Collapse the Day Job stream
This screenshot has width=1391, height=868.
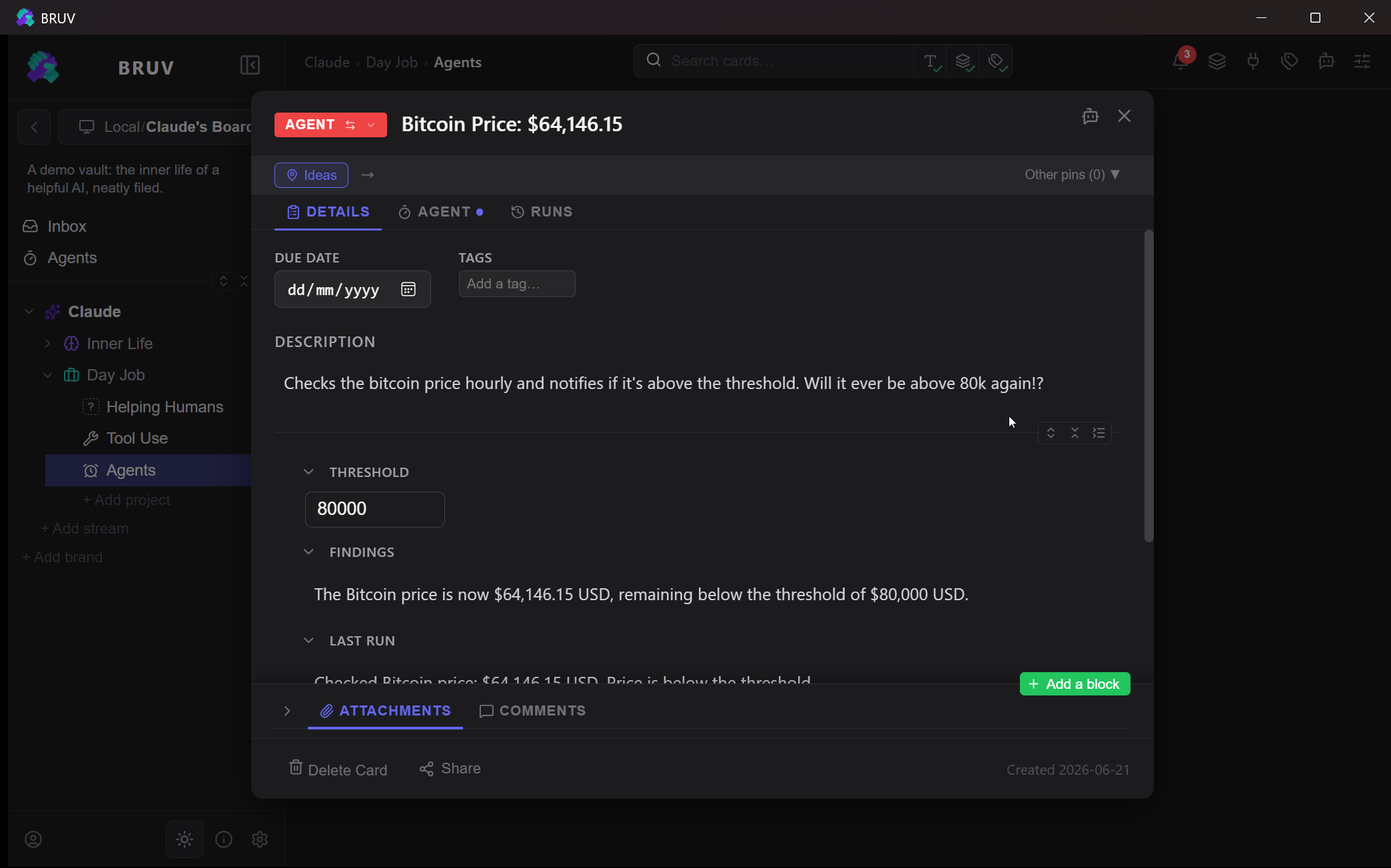48,375
